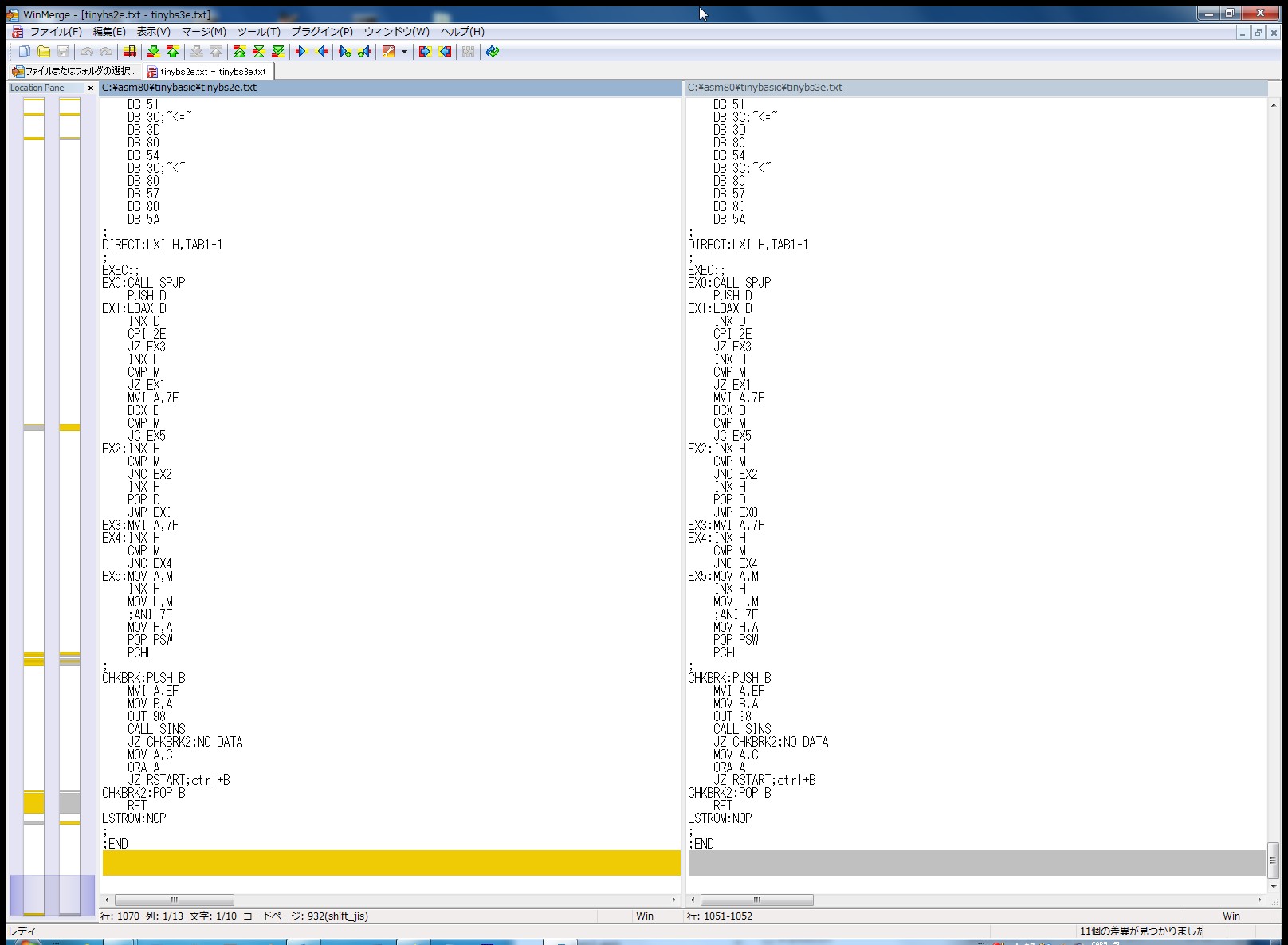Click the 'LSTROM:NOP' line in left pane

click(x=134, y=818)
